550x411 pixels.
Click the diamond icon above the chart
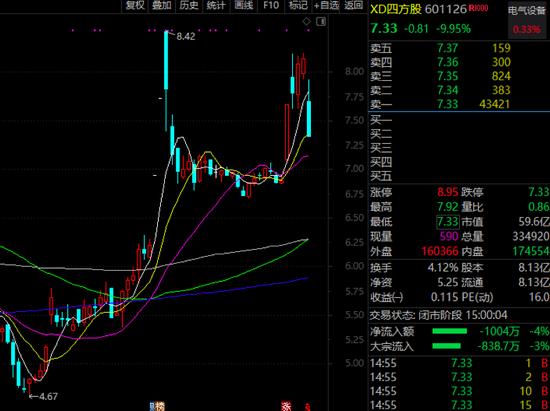307,22
